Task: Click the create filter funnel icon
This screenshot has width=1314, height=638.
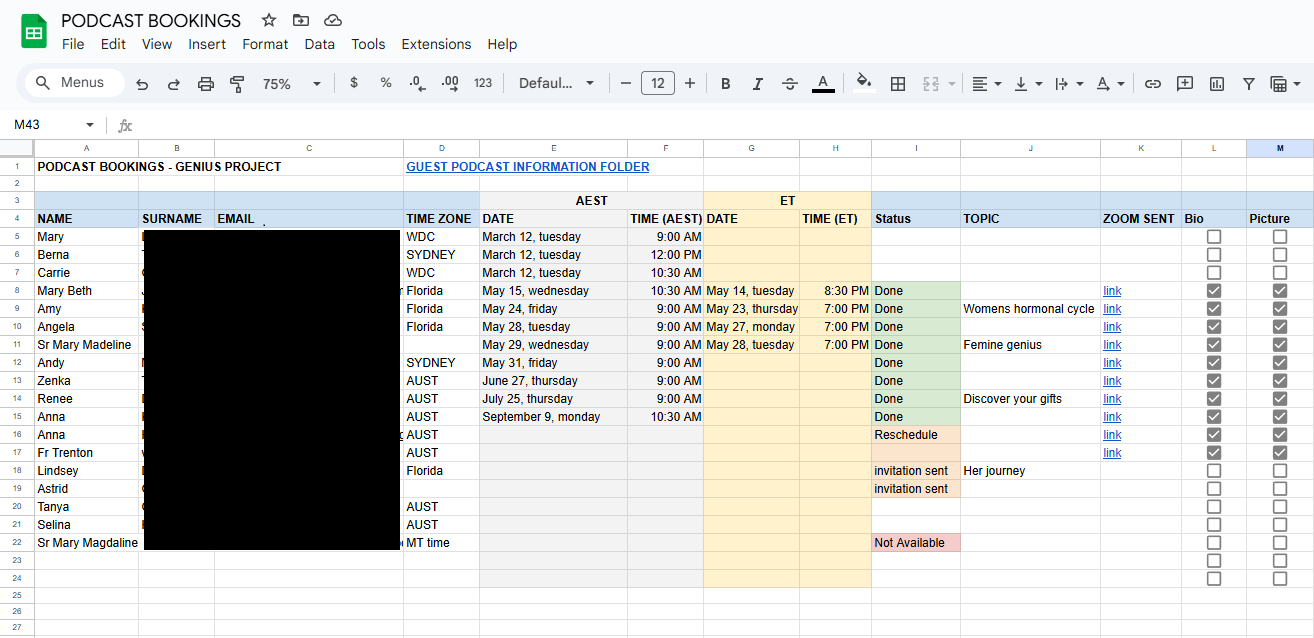Action: coord(1249,84)
